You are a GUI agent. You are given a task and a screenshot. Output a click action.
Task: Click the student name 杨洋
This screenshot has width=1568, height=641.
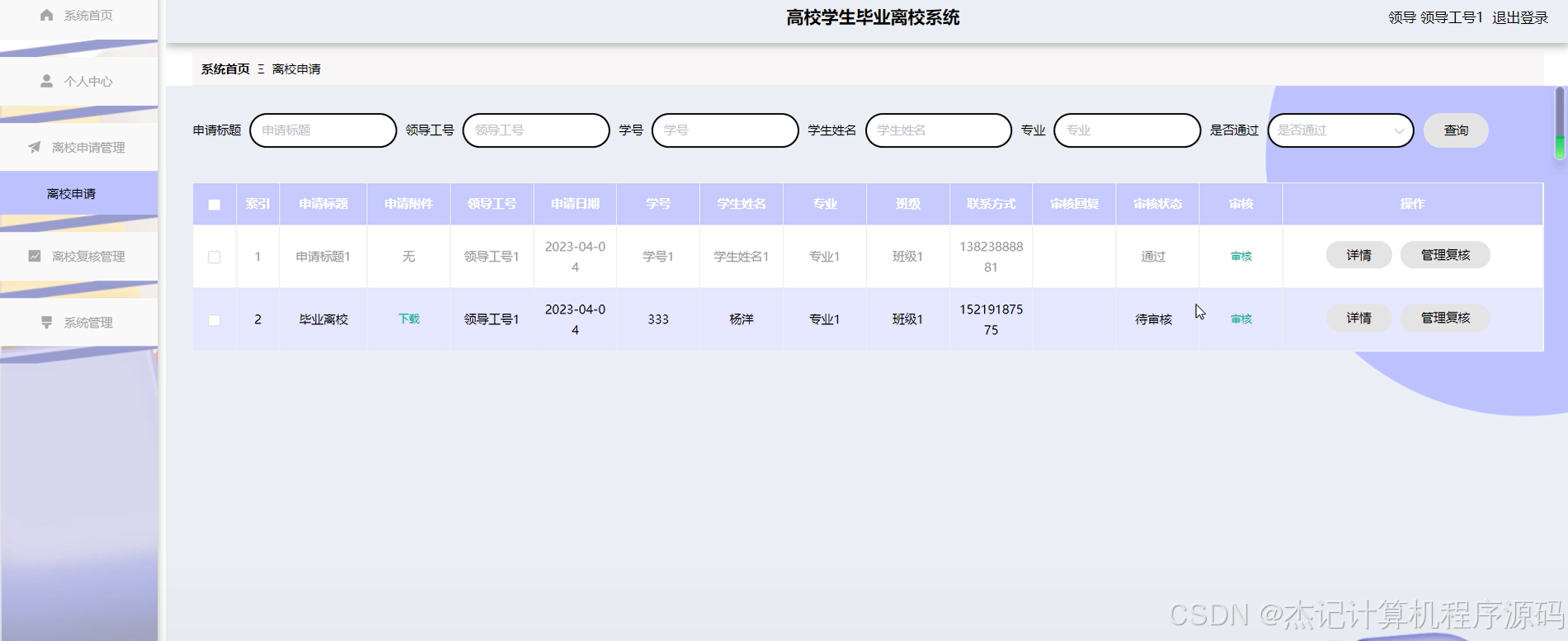[x=742, y=319]
